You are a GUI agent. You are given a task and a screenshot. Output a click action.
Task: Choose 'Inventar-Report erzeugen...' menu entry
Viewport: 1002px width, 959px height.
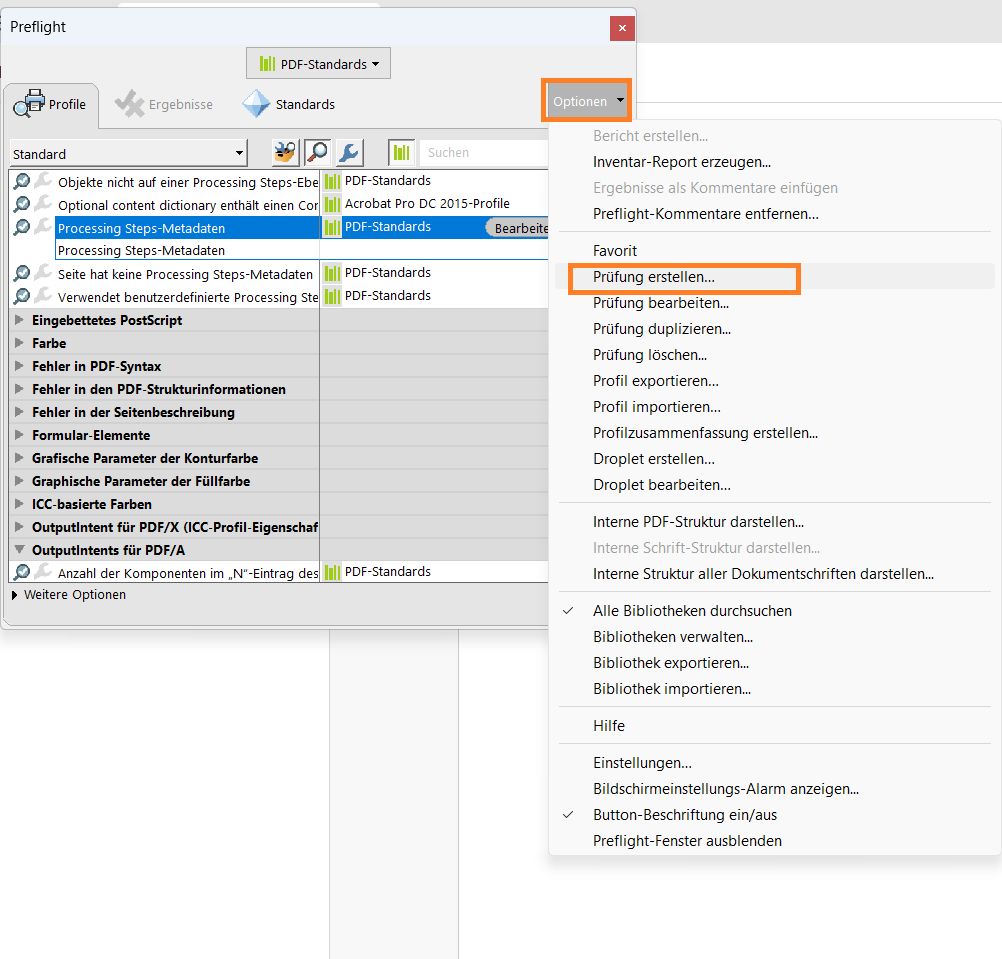[x=682, y=162]
